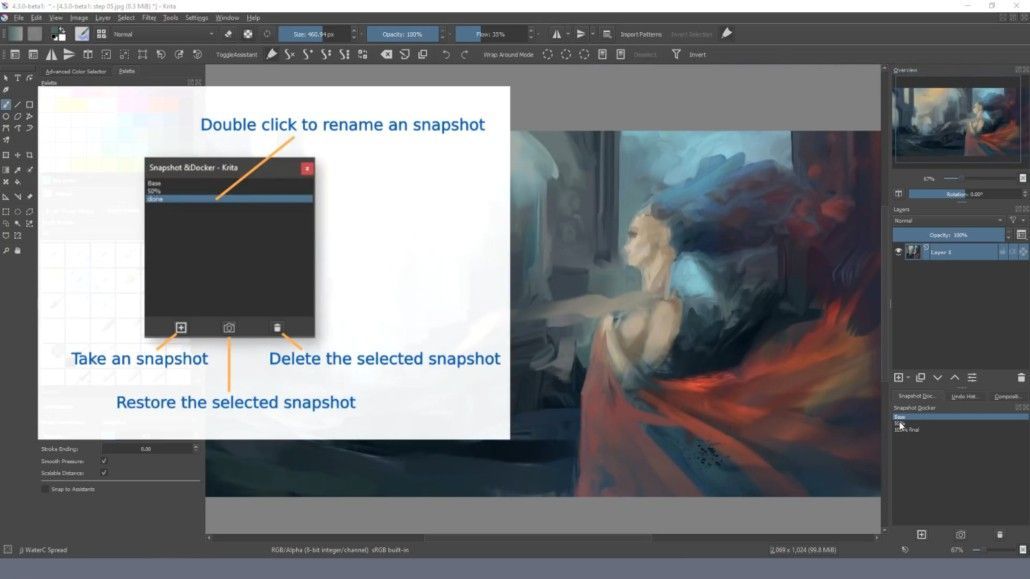Click the Redo arrow in toolbar

(x=464, y=55)
